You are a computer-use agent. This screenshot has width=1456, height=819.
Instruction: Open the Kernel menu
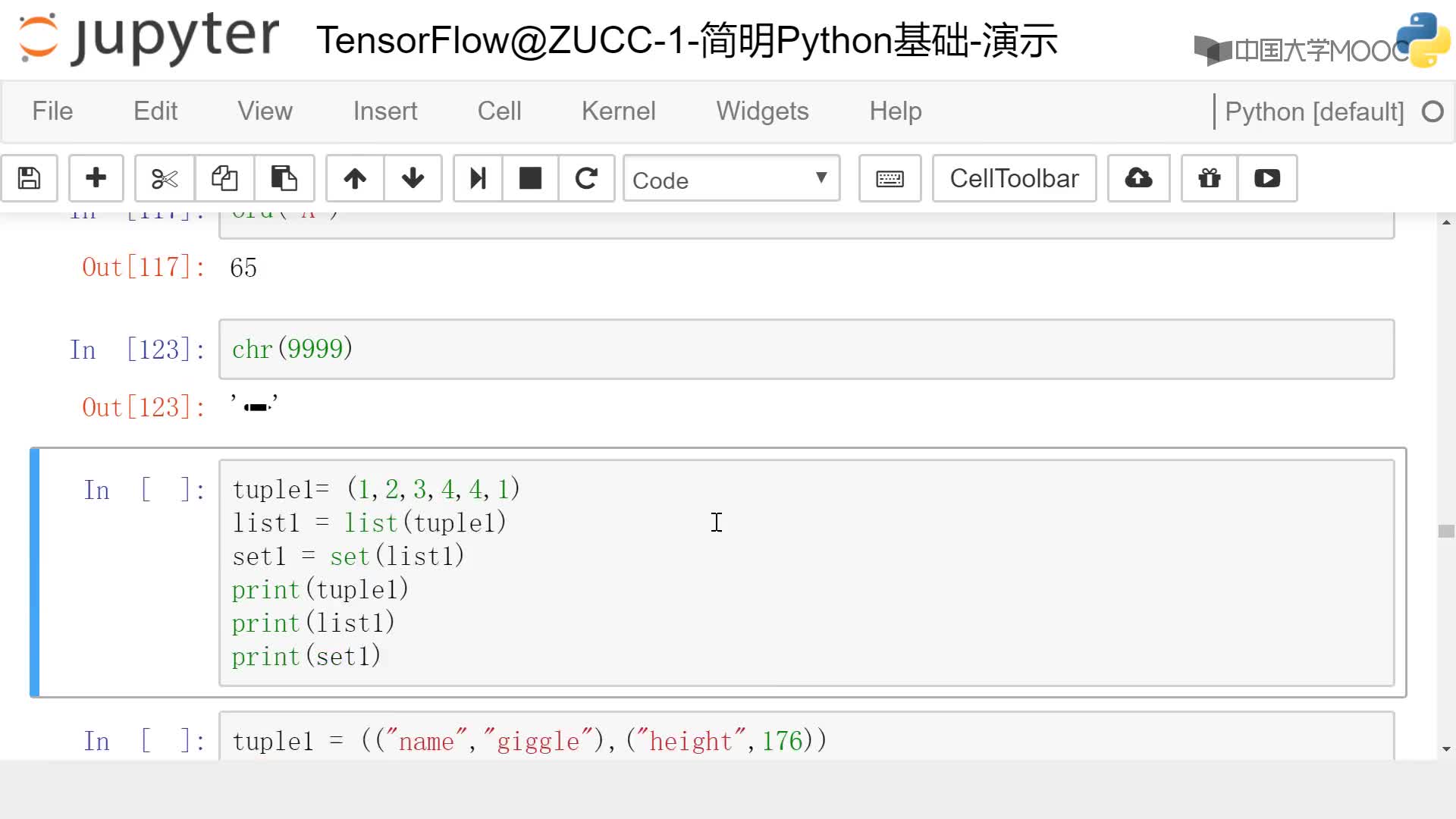click(x=619, y=111)
